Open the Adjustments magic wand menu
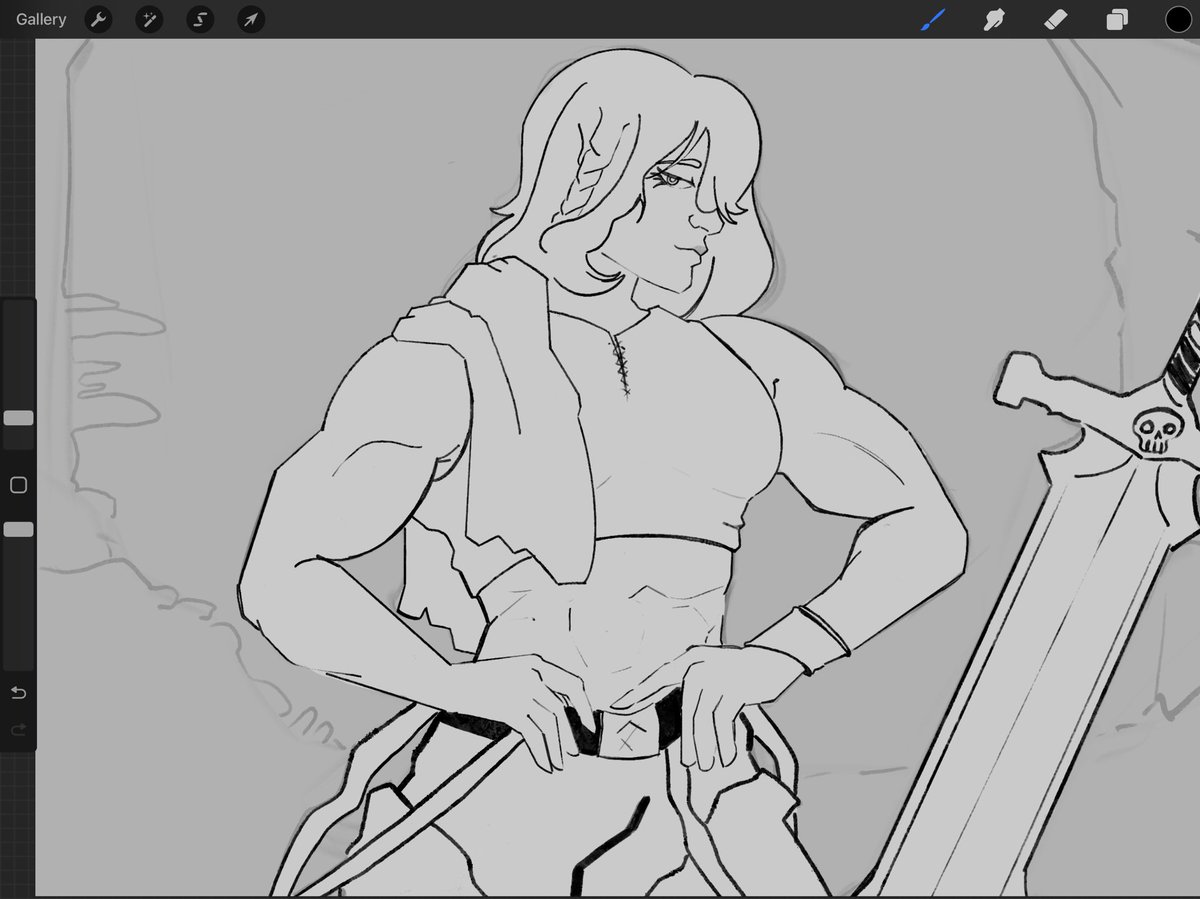Screen dimensions: 1200x899 click(148, 19)
